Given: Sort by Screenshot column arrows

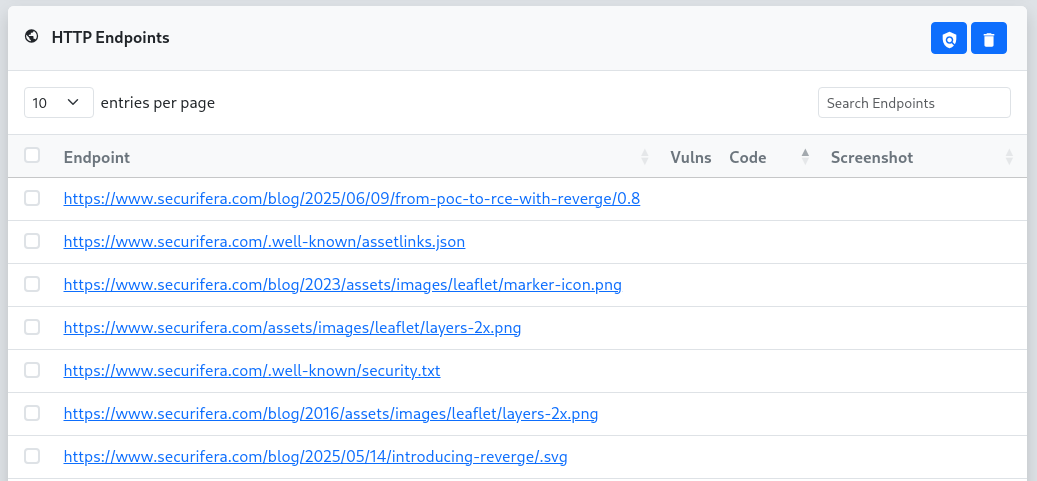Looking at the screenshot, I should click(x=1009, y=157).
